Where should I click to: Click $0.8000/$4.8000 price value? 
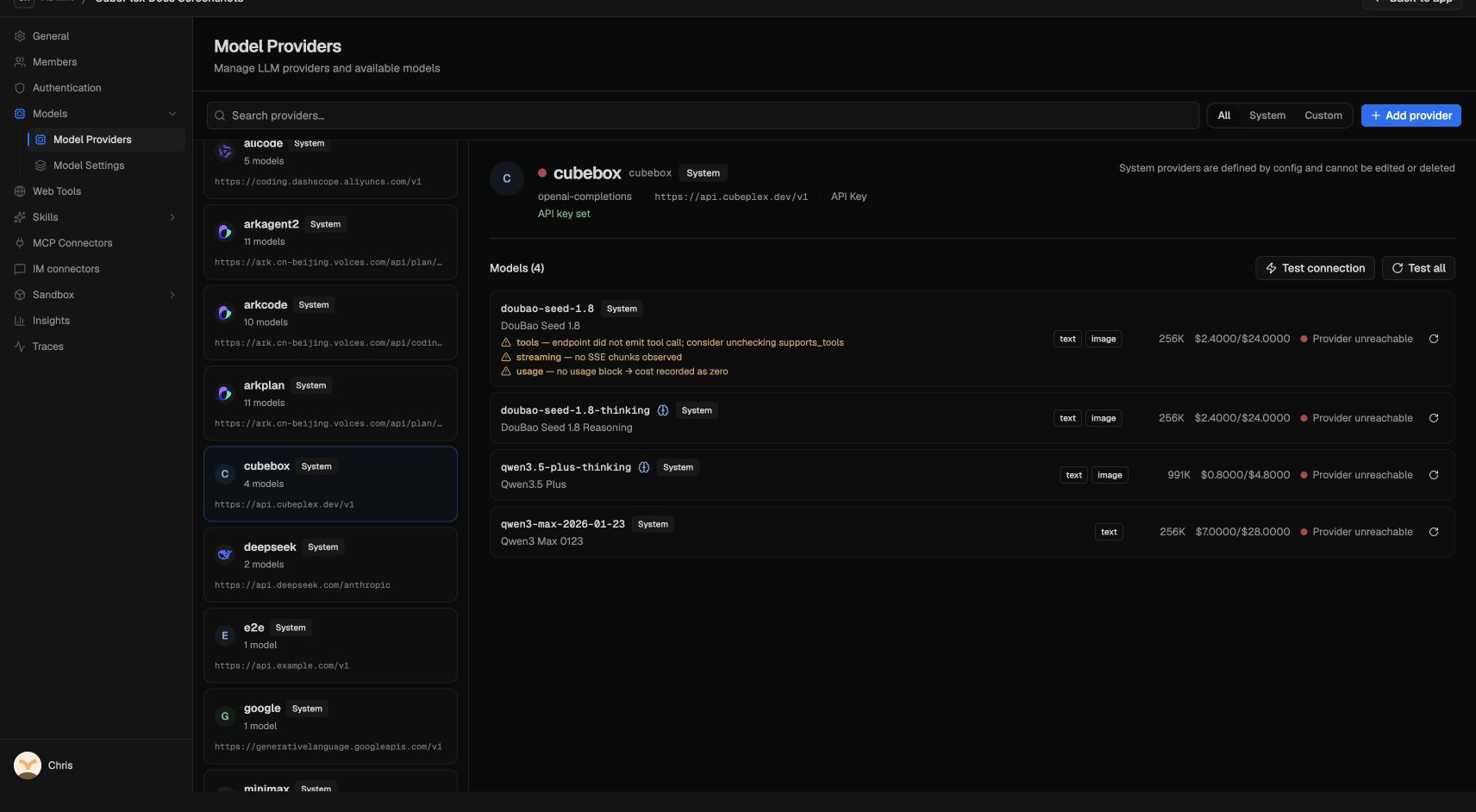(1245, 475)
